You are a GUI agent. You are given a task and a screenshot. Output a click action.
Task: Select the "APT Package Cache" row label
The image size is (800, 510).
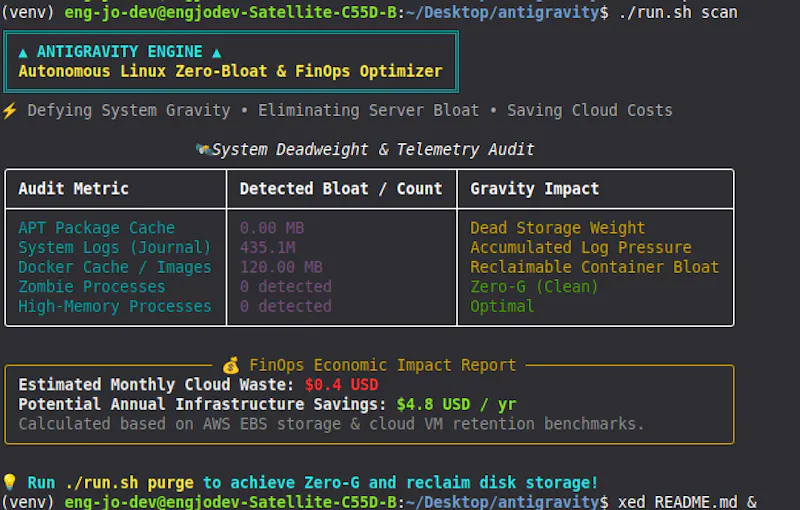[96, 227]
